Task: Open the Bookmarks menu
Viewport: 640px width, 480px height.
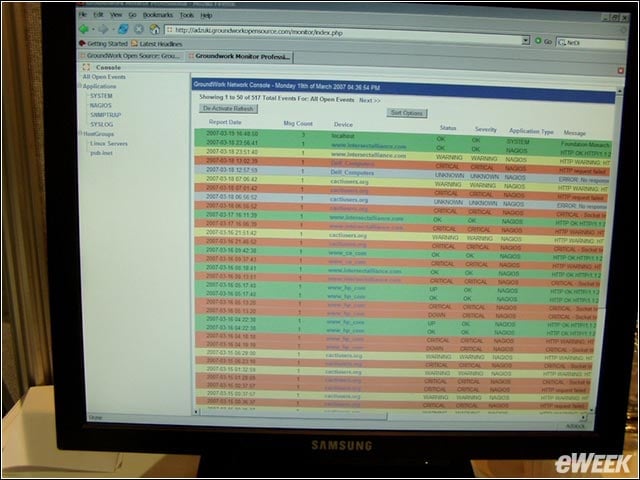Action: click(x=158, y=15)
